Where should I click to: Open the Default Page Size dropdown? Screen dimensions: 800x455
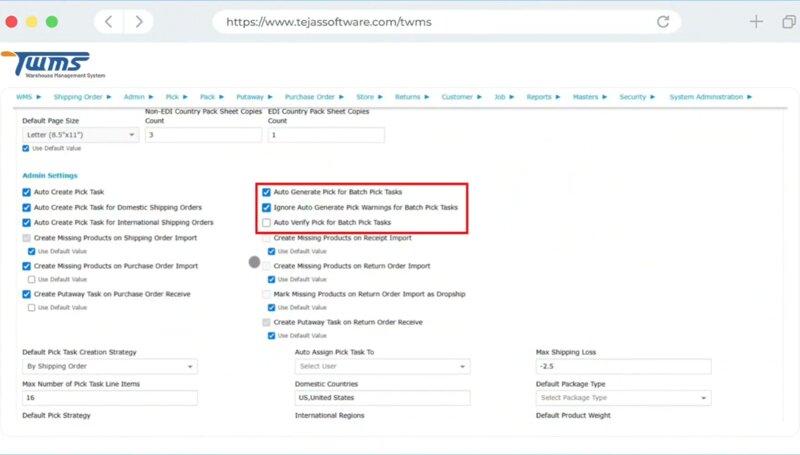pyautogui.click(x=80, y=135)
